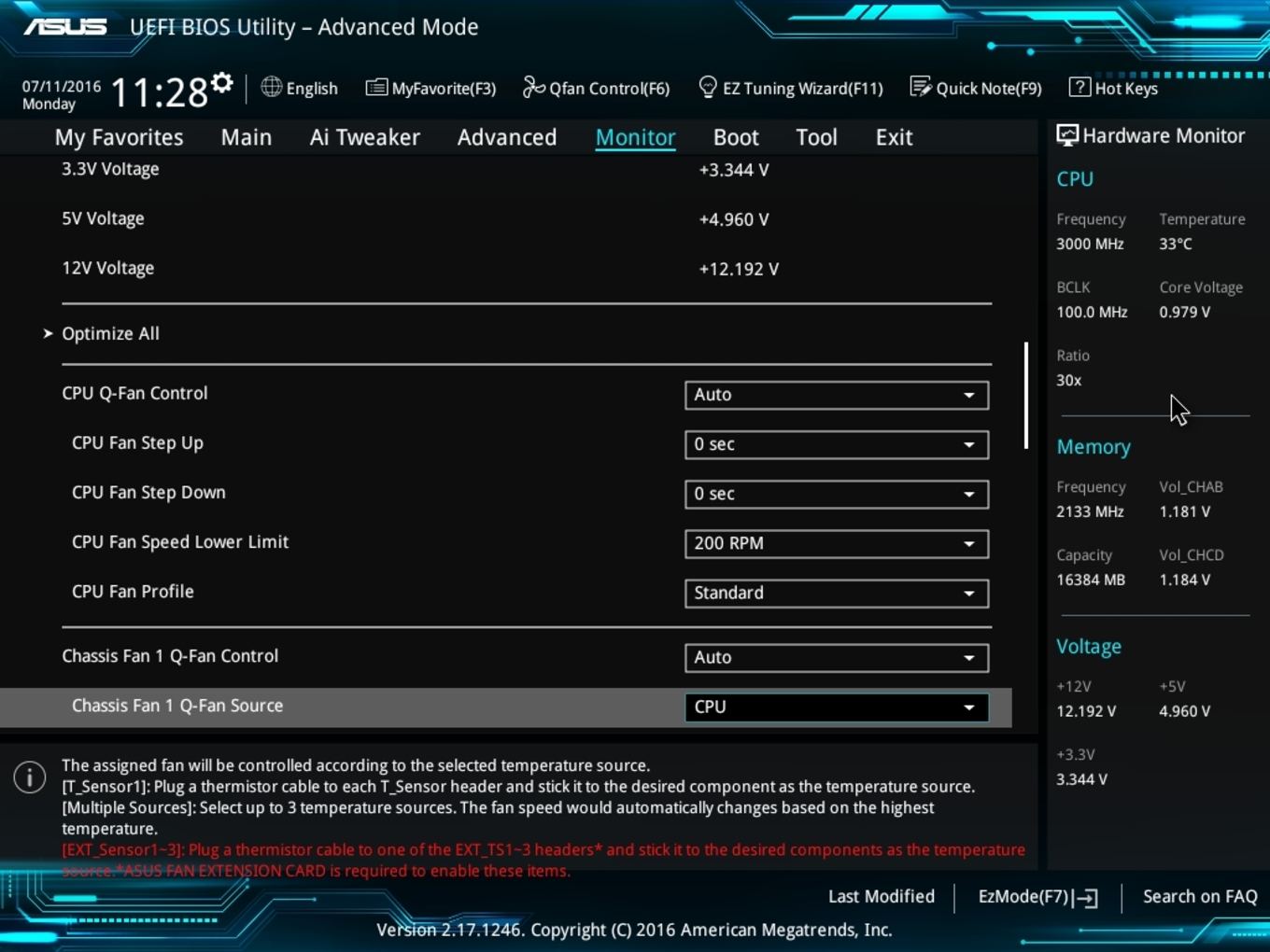This screenshot has height=952, width=1270.
Task: Click the vertical scrollbar thumb
Action: tap(1025, 395)
